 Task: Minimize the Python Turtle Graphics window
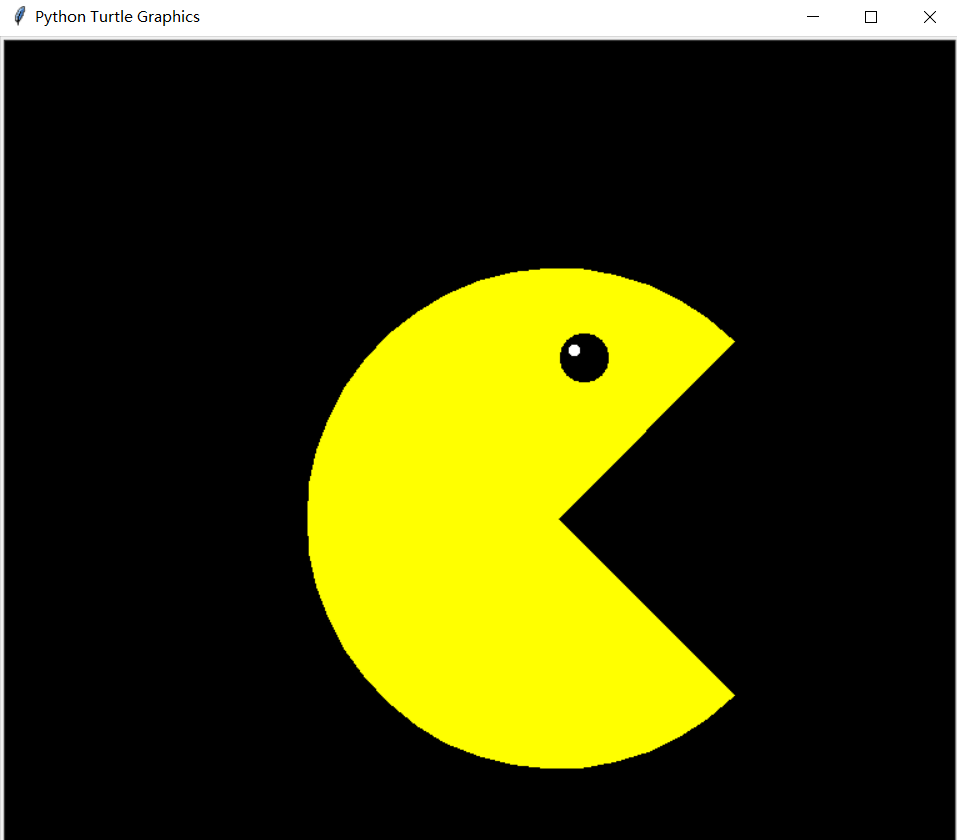click(813, 17)
